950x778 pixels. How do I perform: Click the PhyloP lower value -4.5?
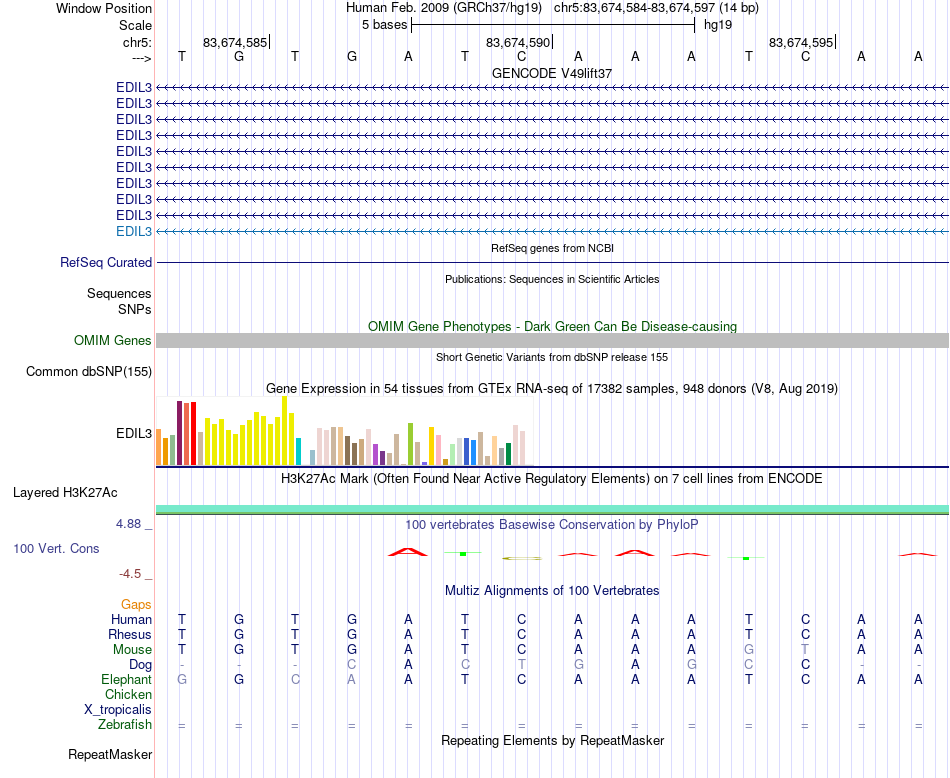click(x=130, y=574)
